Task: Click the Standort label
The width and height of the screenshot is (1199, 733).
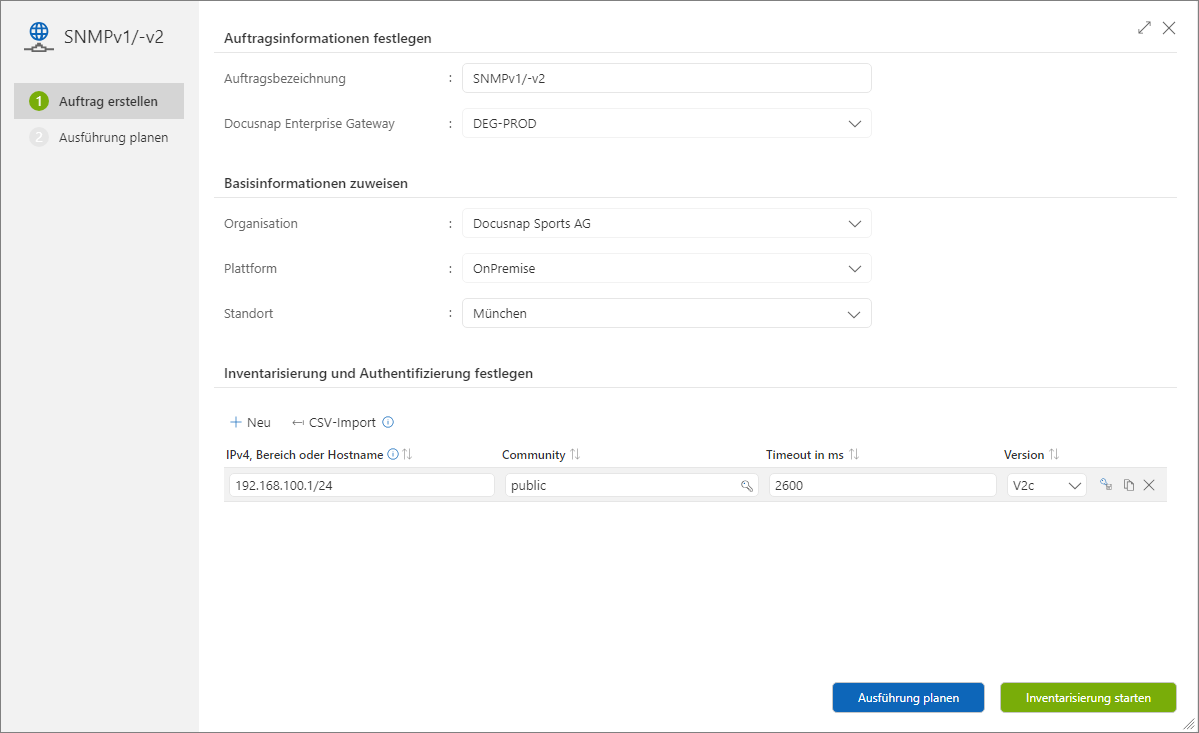Action: point(248,313)
